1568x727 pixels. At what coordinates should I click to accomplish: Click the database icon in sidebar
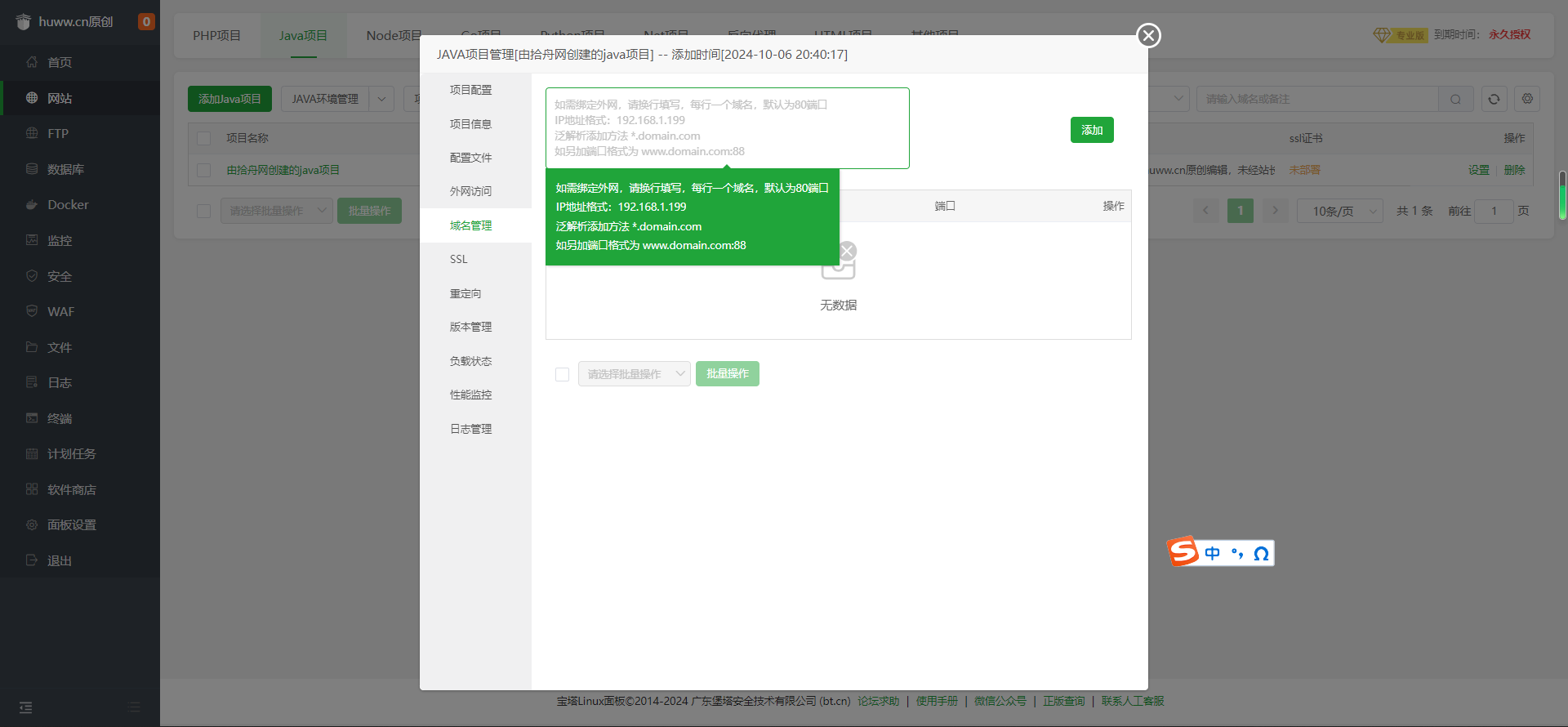32,169
